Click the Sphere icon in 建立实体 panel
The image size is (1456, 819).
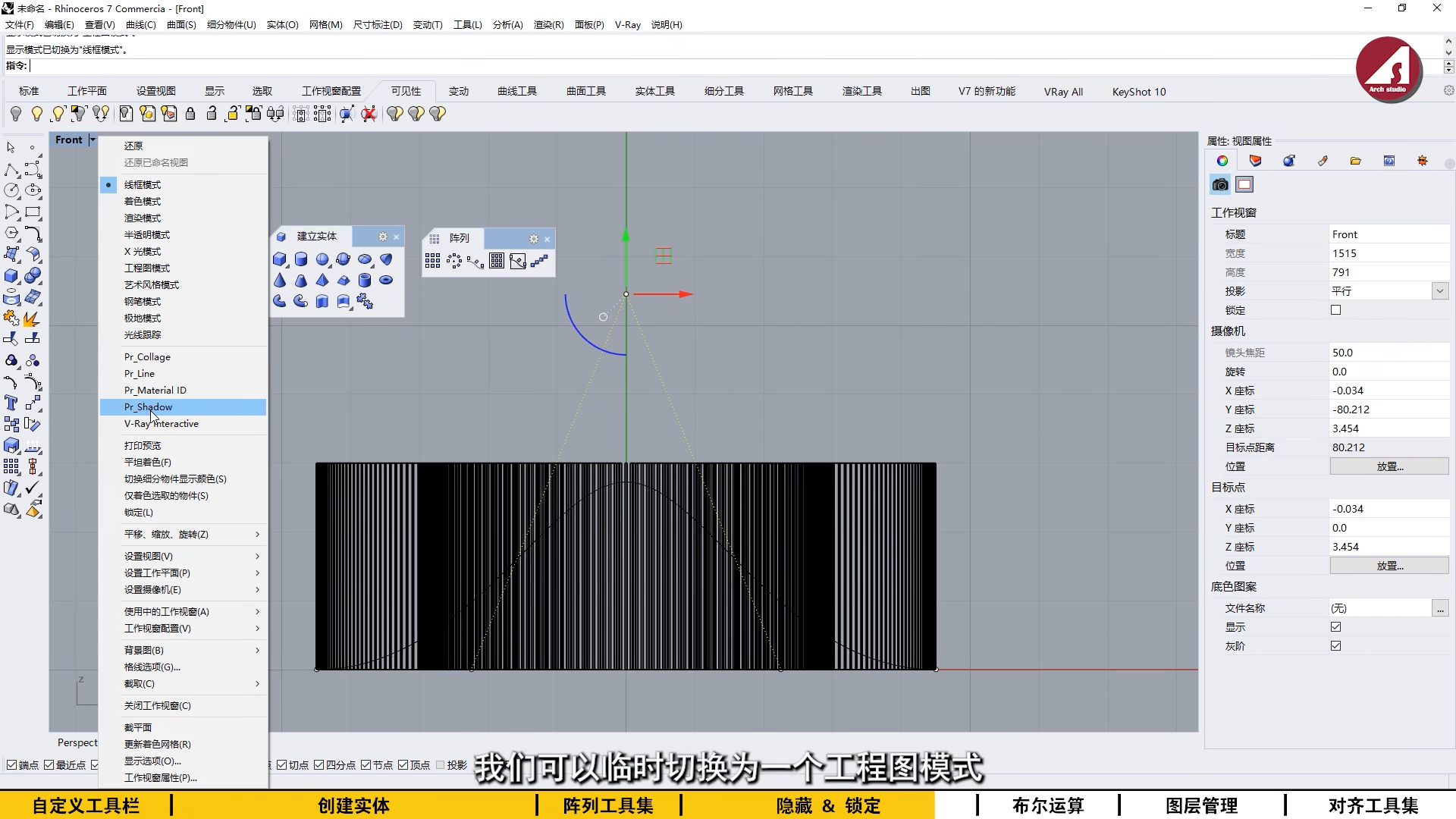(x=322, y=259)
